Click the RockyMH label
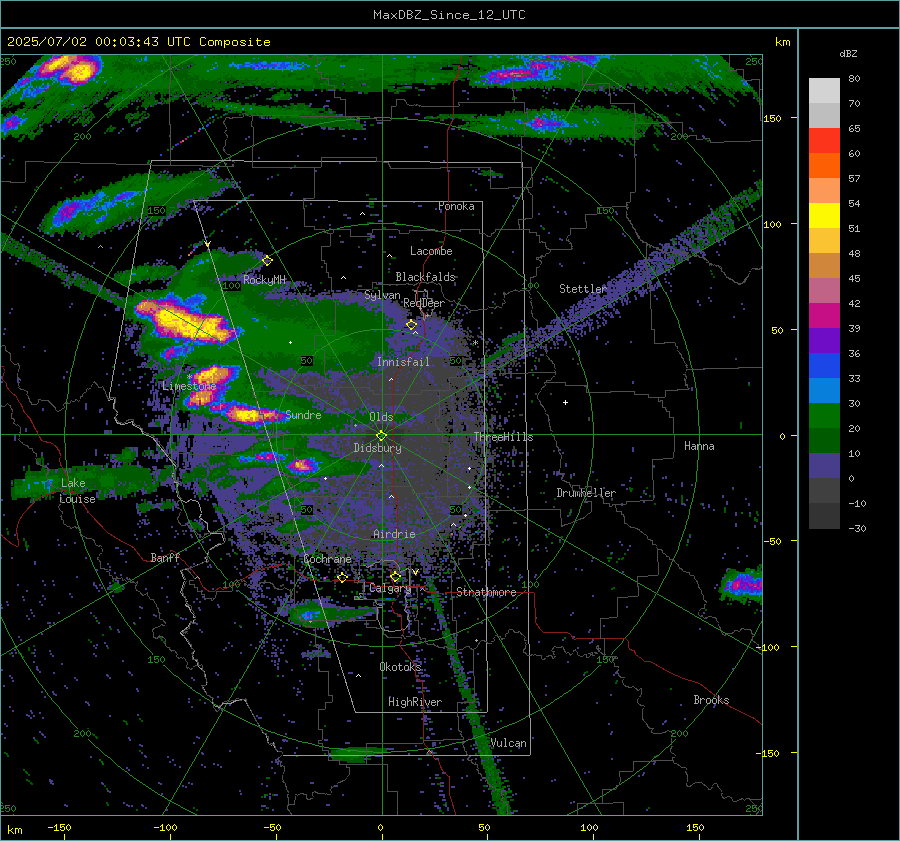Image resolution: width=900 pixels, height=841 pixels. (x=265, y=280)
